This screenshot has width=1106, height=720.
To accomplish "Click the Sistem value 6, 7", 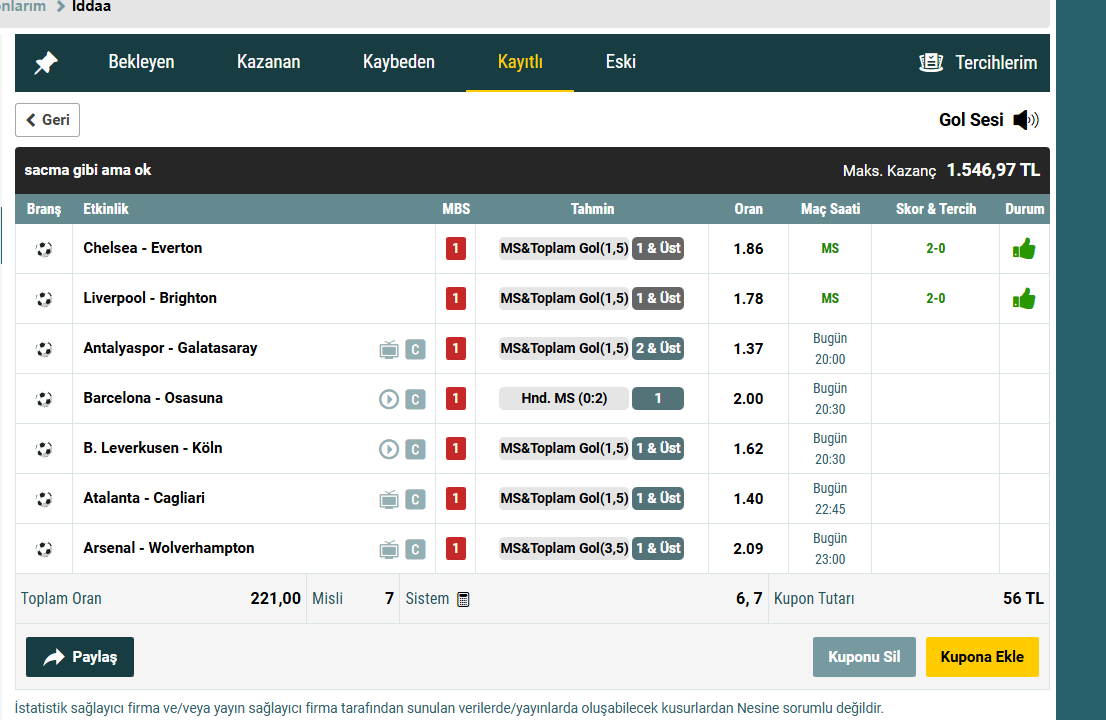I will 749,599.
